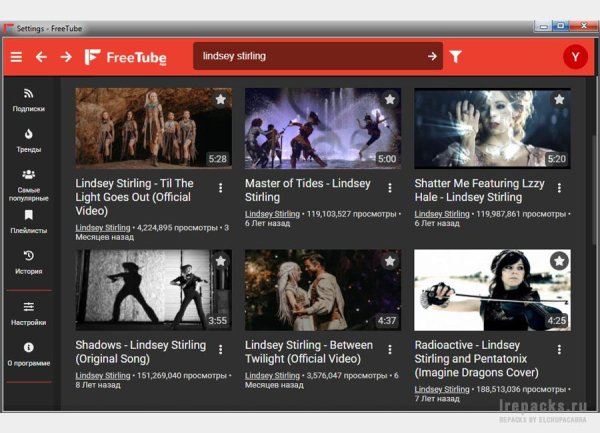Click the FreeTube logo
The width and height of the screenshot is (600, 433).
(x=126, y=57)
